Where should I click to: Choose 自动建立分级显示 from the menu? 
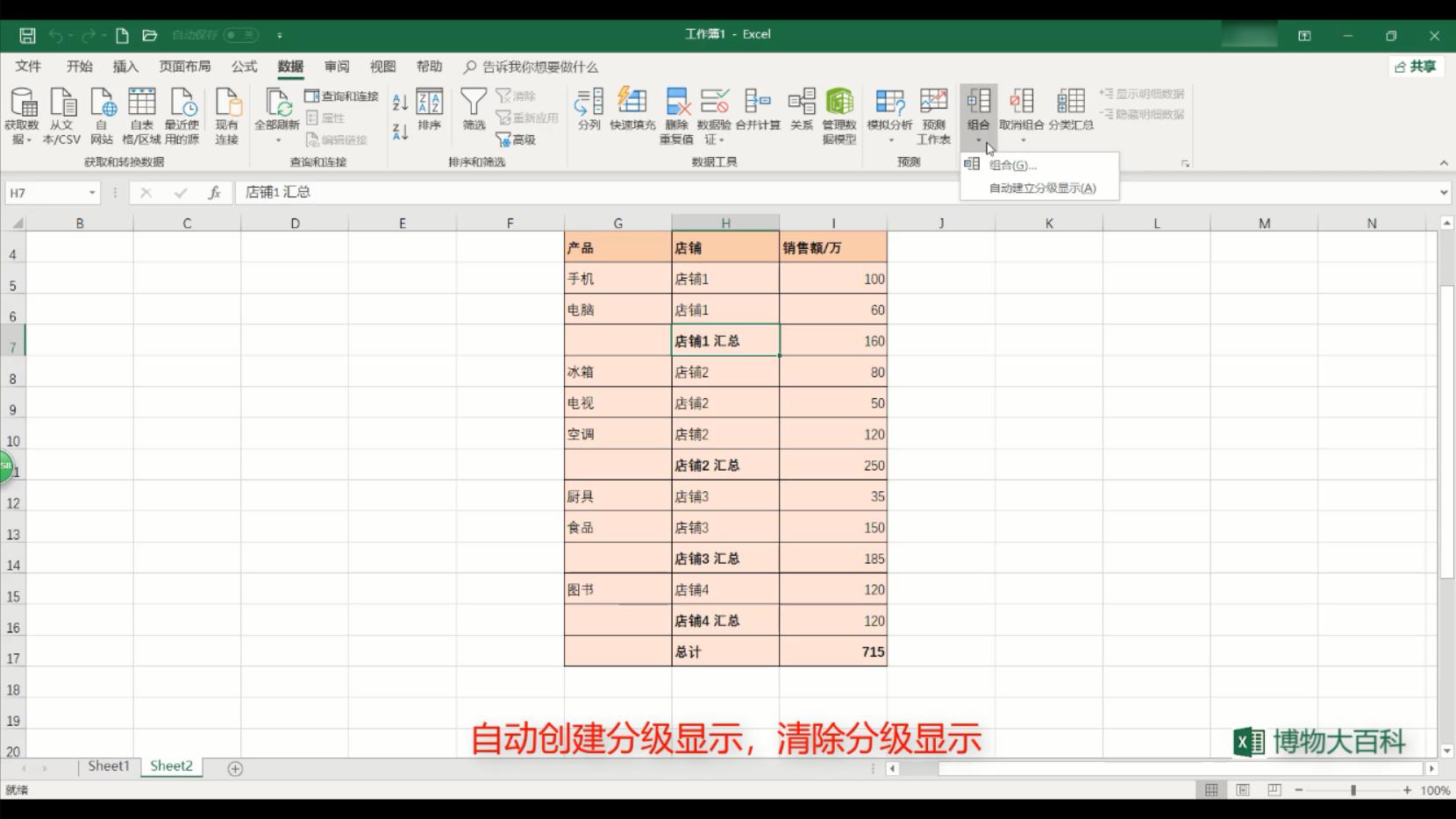pyautogui.click(x=1039, y=188)
